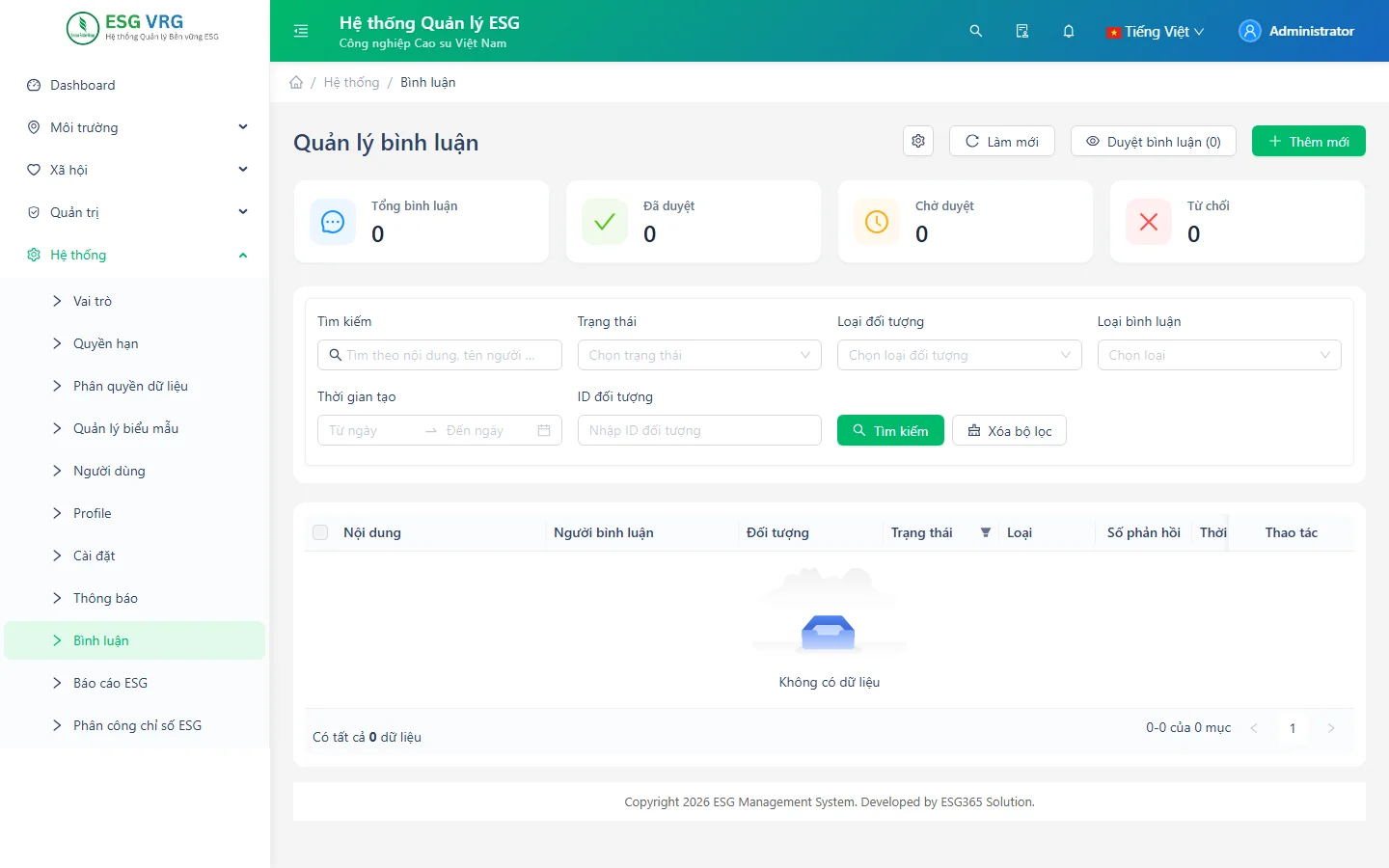The width and height of the screenshot is (1389, 868).
Task: Click Hệ thống breadcrumb link
Action: [x=351, y=82]
